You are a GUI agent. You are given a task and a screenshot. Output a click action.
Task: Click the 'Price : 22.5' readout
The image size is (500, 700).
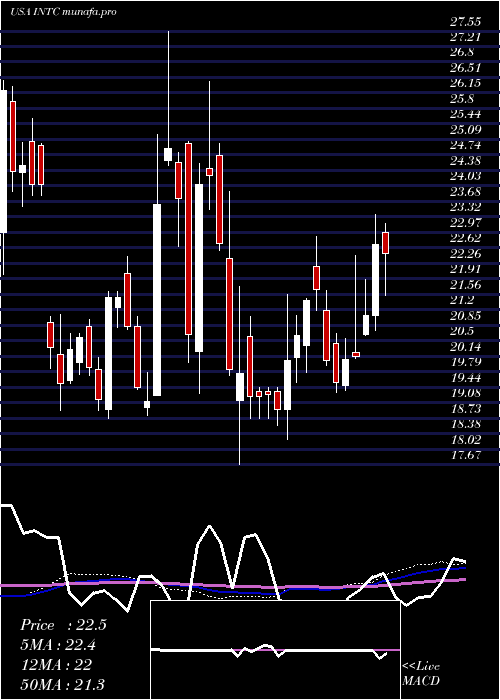click(63, 625)
